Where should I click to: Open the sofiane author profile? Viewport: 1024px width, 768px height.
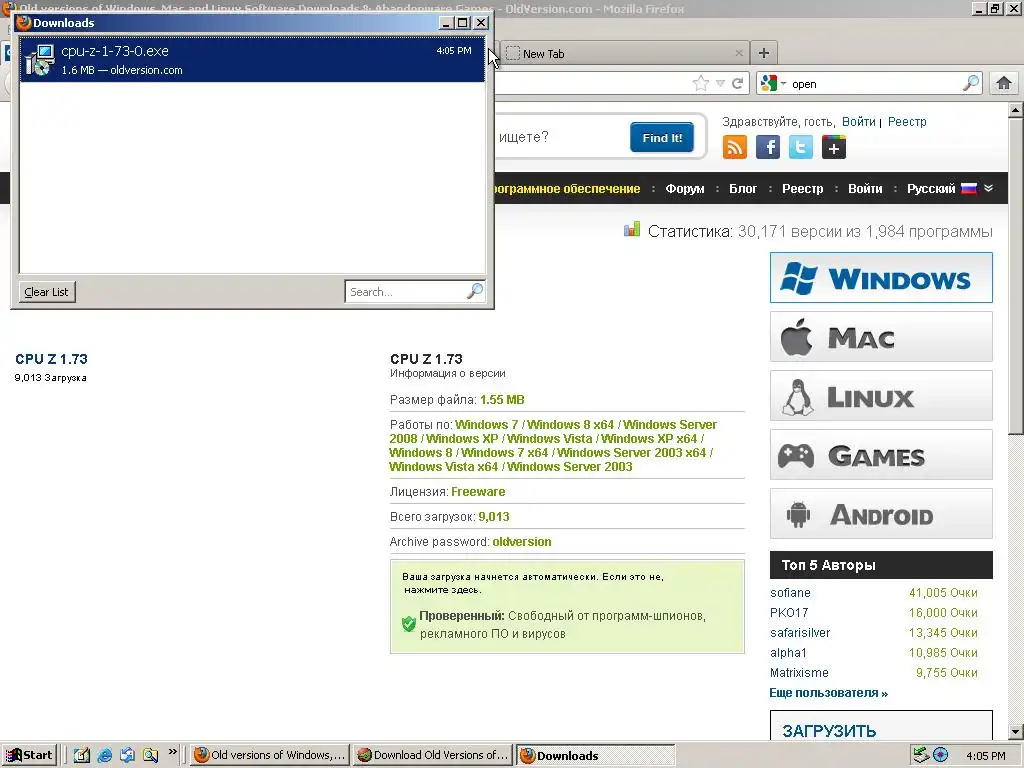pos(790,593)
